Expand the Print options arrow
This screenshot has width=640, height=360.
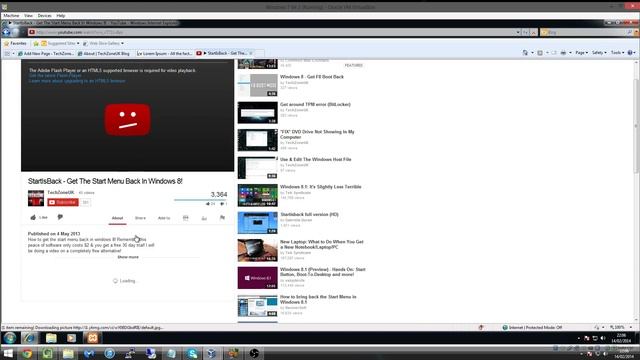[570, 53]
